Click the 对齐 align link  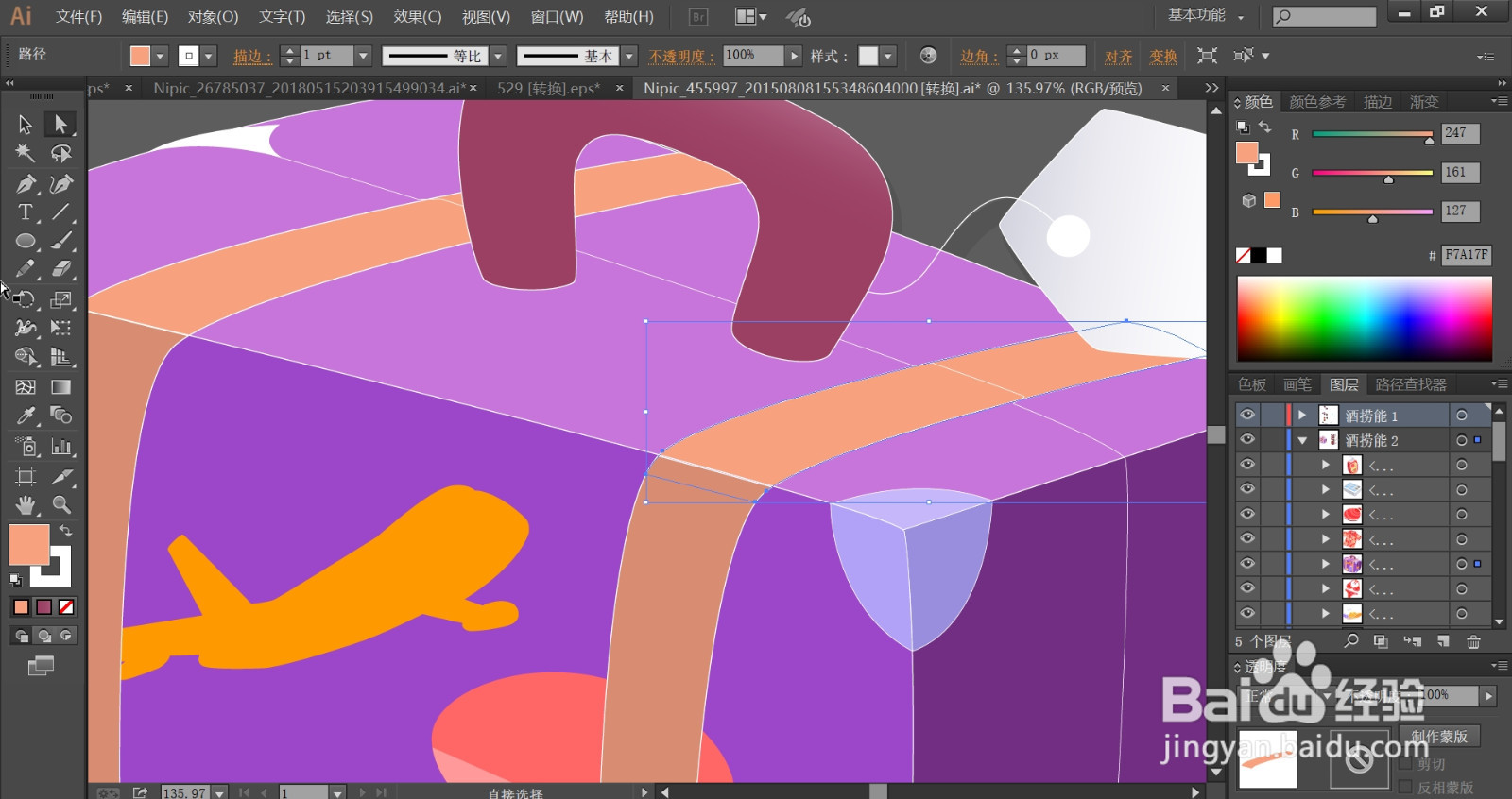click(1119, 57)
